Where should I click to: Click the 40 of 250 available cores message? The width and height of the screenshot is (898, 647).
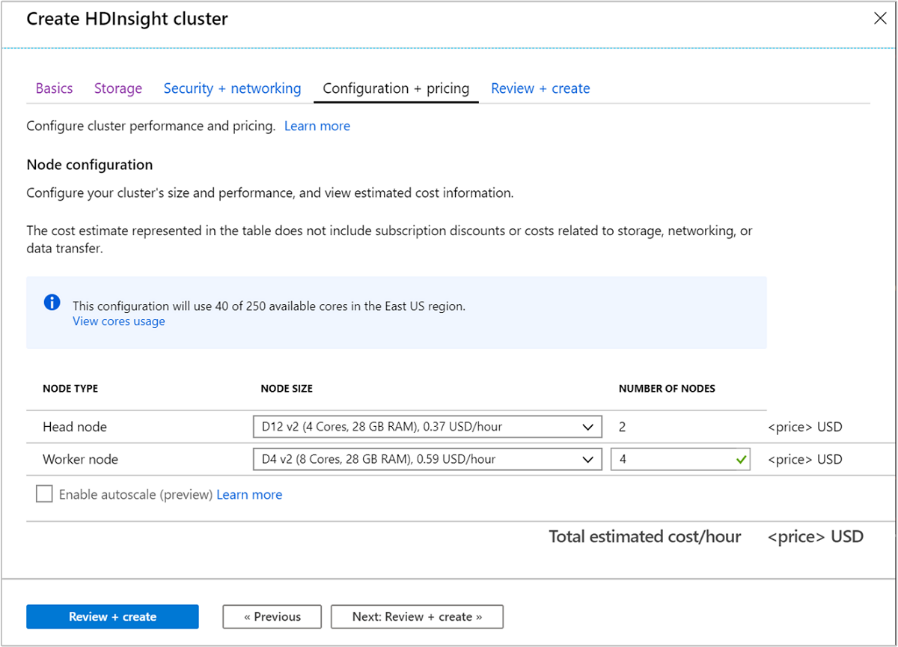pos(269,306)
